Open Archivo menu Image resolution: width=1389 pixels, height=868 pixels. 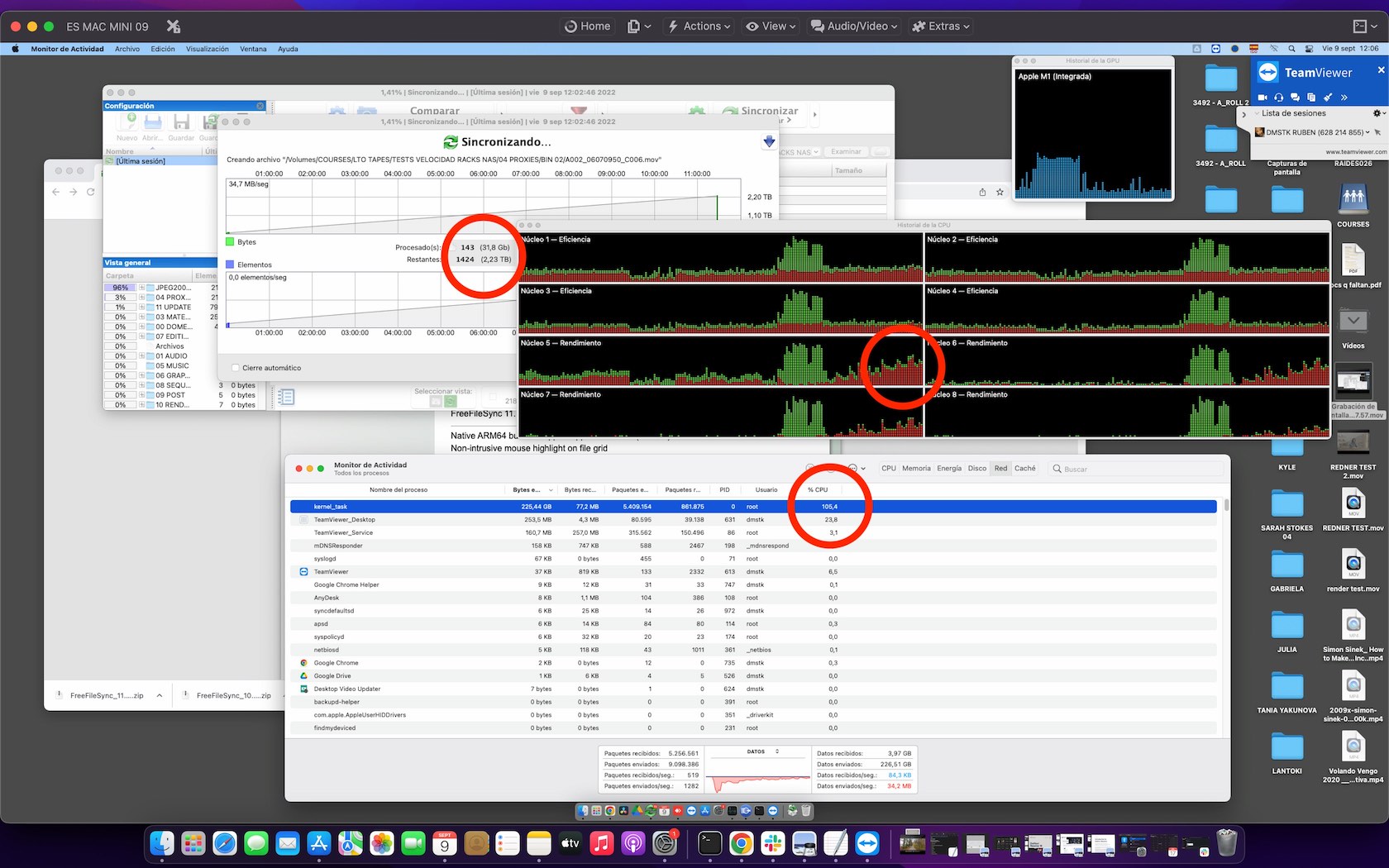[x=127, y=49]
